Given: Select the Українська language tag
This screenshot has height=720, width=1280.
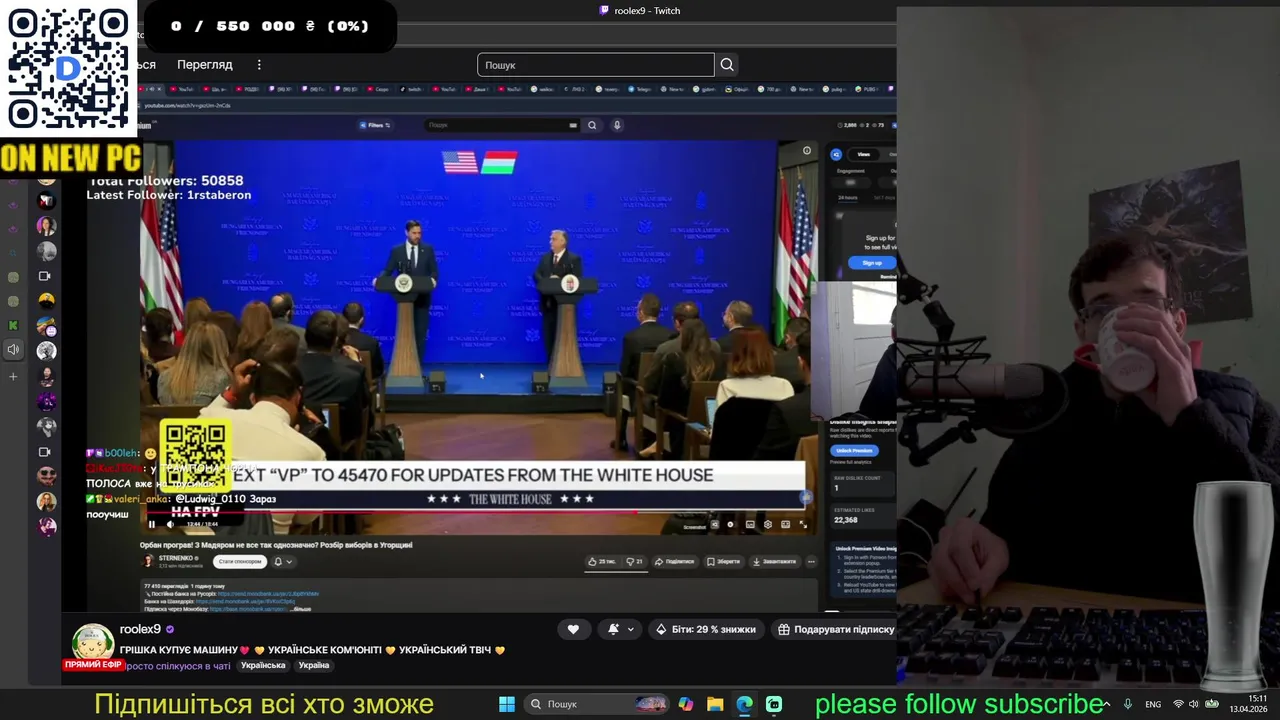Looking at the screenshot, I should click(263, 666).
